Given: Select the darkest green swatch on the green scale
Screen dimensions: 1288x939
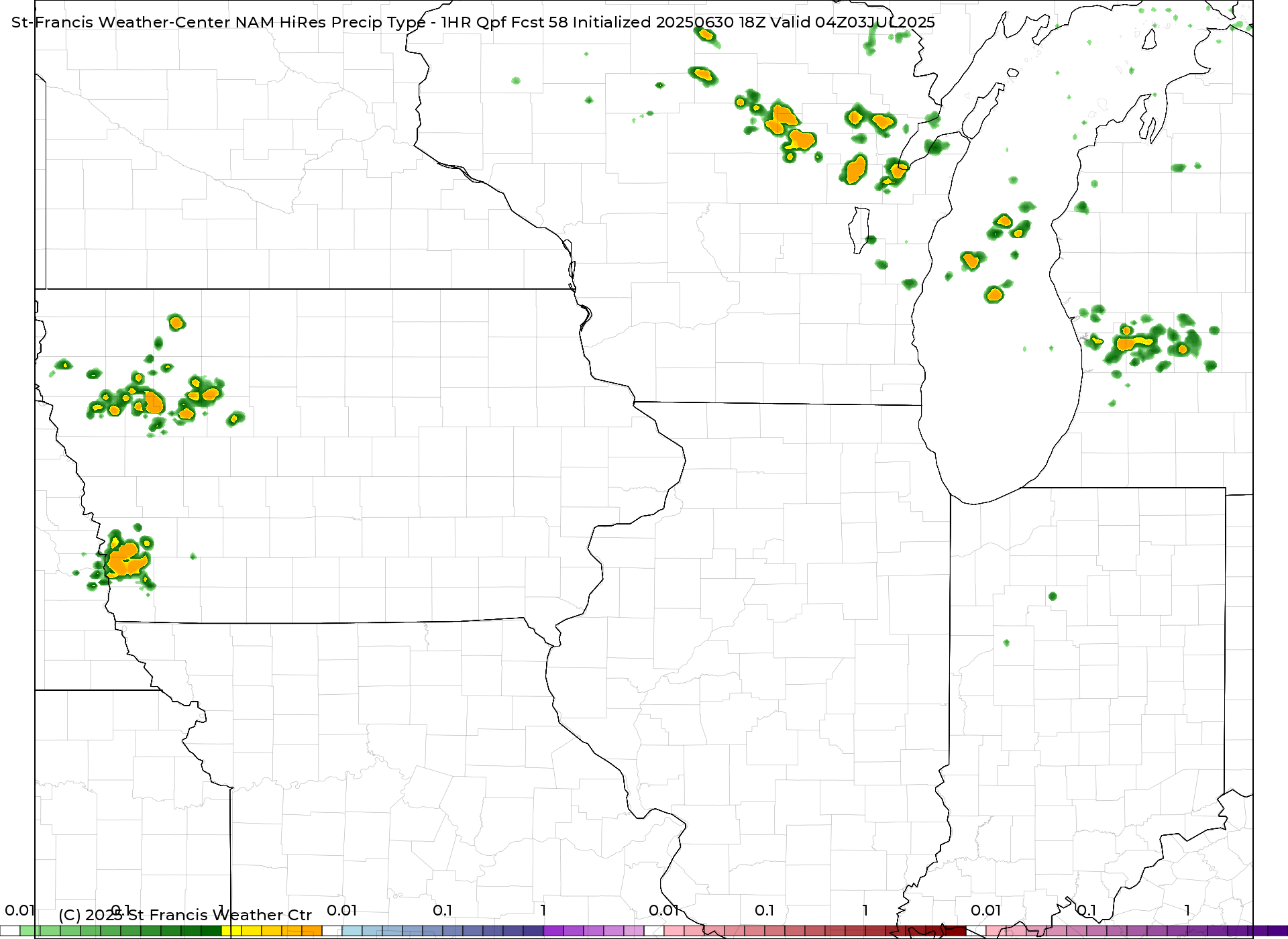Looking at the screenshot, I should 211,931.
